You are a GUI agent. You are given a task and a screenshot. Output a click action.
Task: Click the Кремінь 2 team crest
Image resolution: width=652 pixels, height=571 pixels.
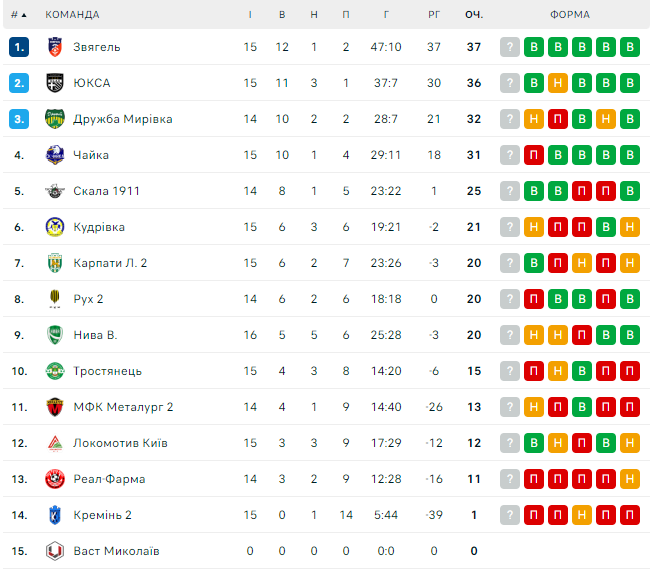click(x=55, y=515)
